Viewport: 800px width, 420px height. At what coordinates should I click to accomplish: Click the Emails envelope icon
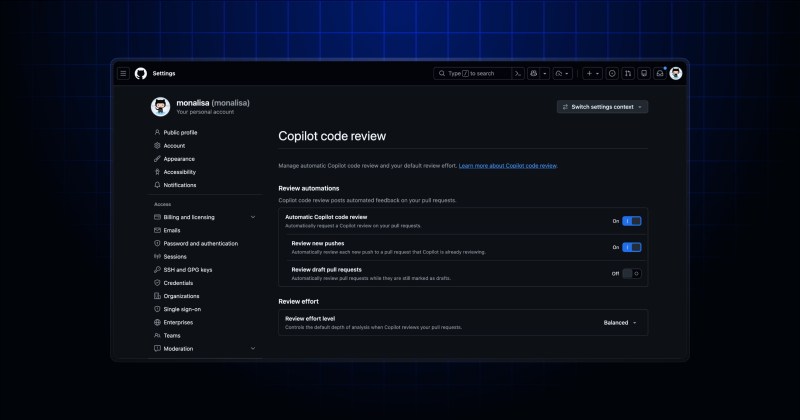[157, 230]
